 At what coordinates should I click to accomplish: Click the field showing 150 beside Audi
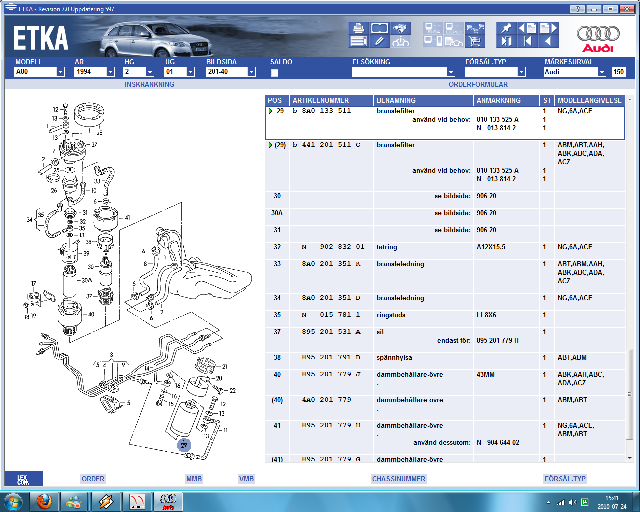(x=618, y=72)
